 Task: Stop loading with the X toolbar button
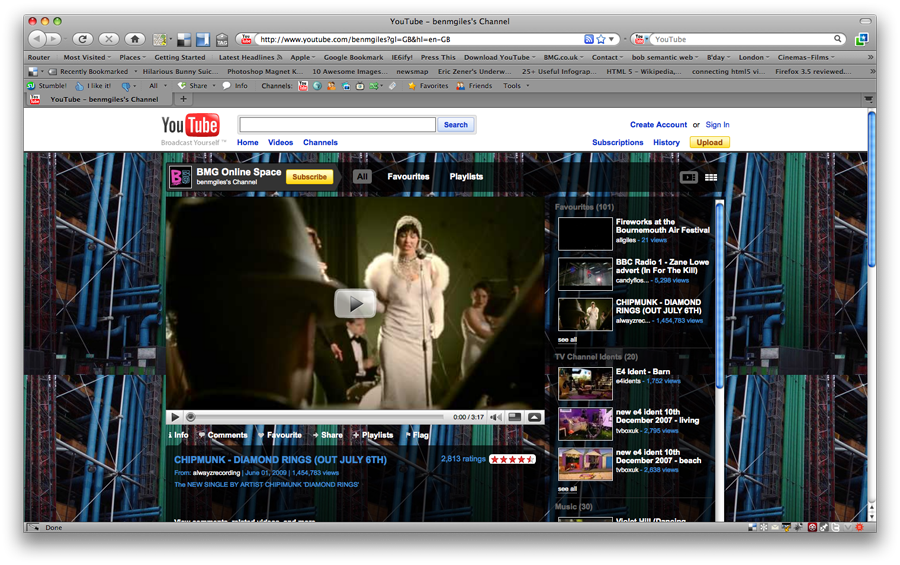[108, 39]
